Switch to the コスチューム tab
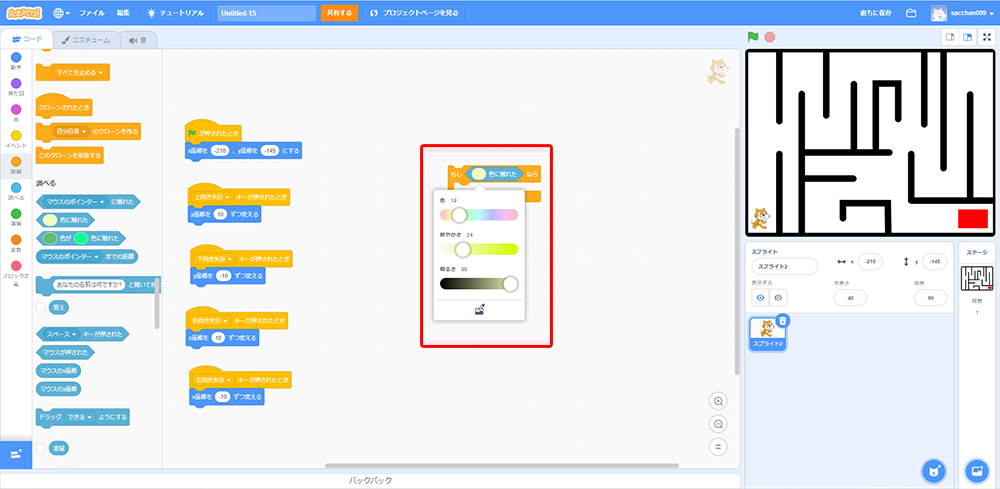 [x=85, y=40]
